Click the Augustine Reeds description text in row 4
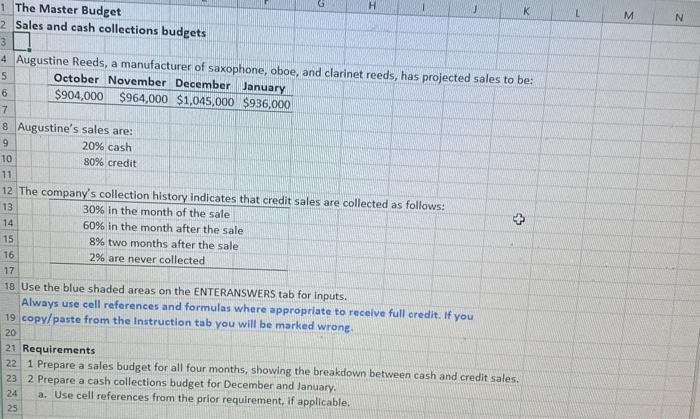This screenshot has width=700, height=419. (x=275, y=70)
